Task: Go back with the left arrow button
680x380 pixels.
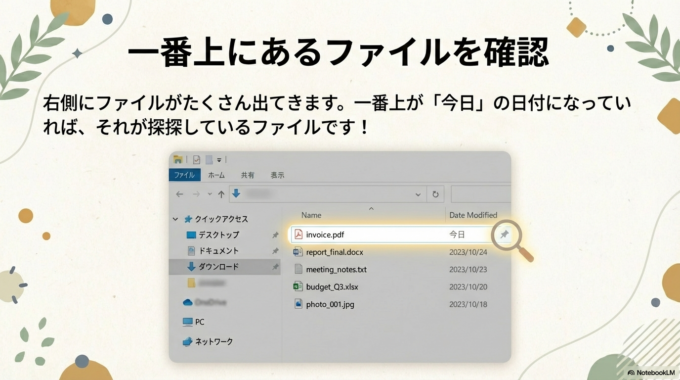Action: coord(180,194)
